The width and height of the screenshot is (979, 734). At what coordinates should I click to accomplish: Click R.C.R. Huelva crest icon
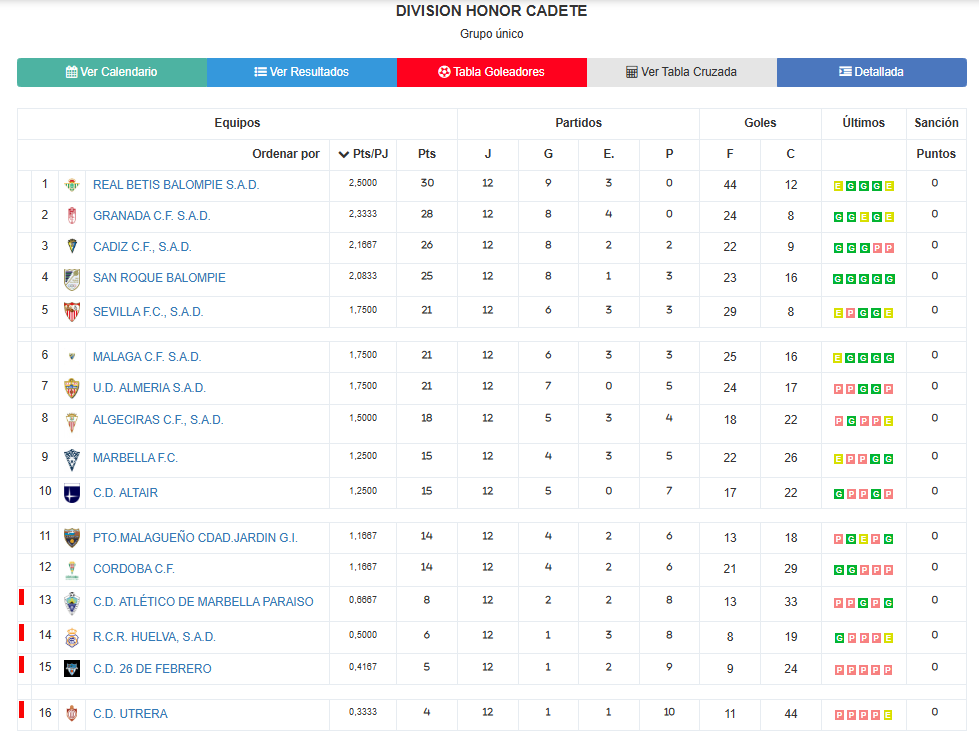(72, 637)
